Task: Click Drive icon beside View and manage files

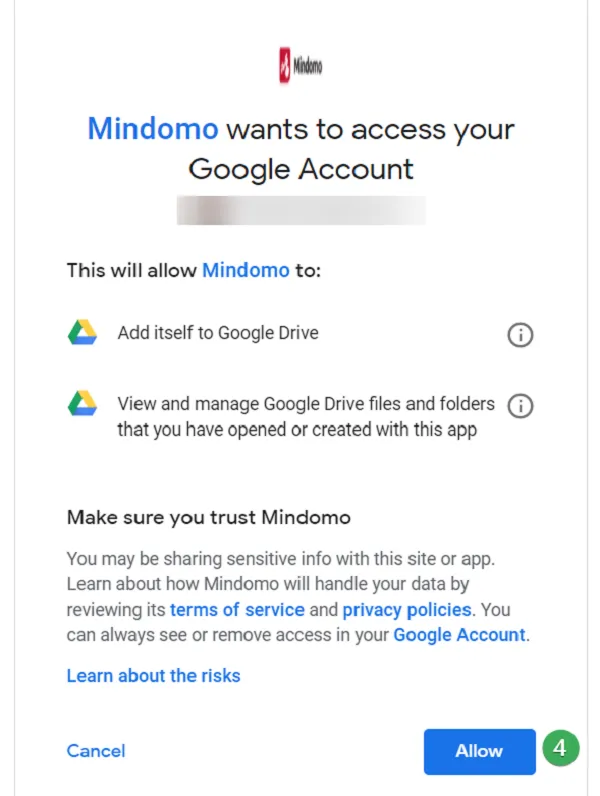Action: [82, 403]
